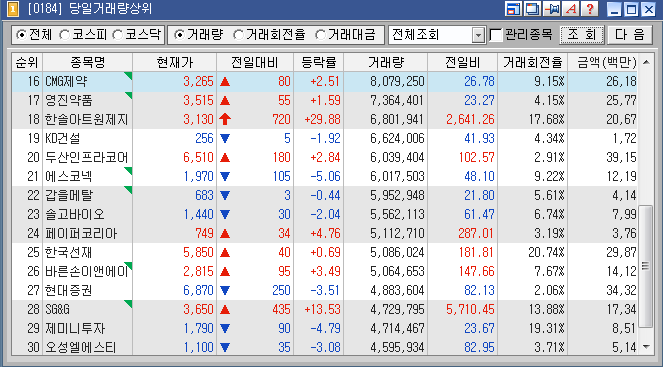The height and width of the screenshot is (367, 663).
Task: Click the 전일비 value 2,641.26
Action: click(470, 120)
